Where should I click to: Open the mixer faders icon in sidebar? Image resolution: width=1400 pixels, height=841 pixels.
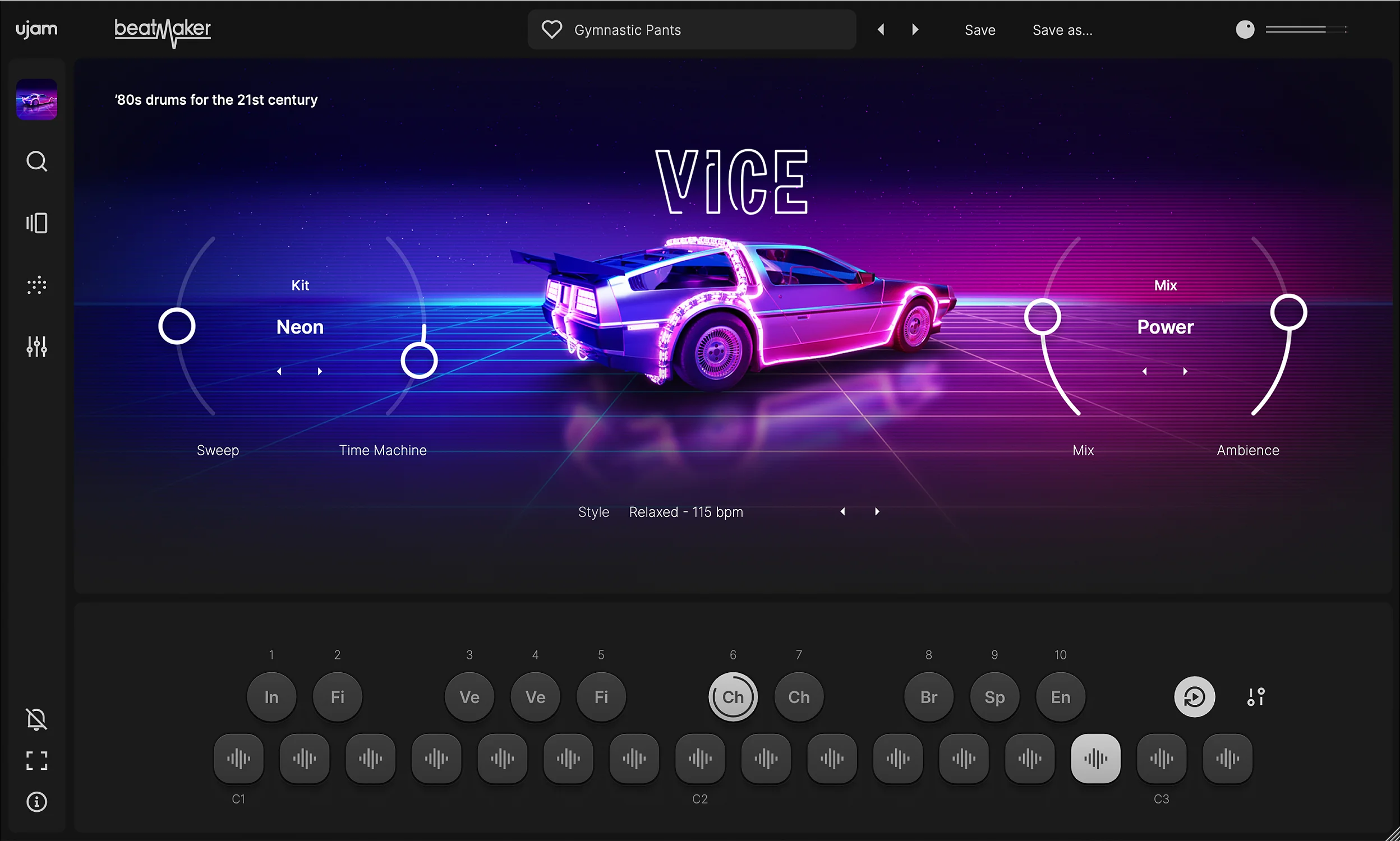point(36,346)
